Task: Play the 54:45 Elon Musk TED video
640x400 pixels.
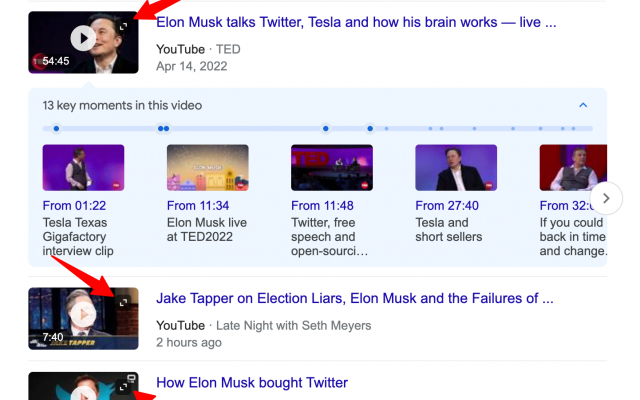Action: [84, 39]
